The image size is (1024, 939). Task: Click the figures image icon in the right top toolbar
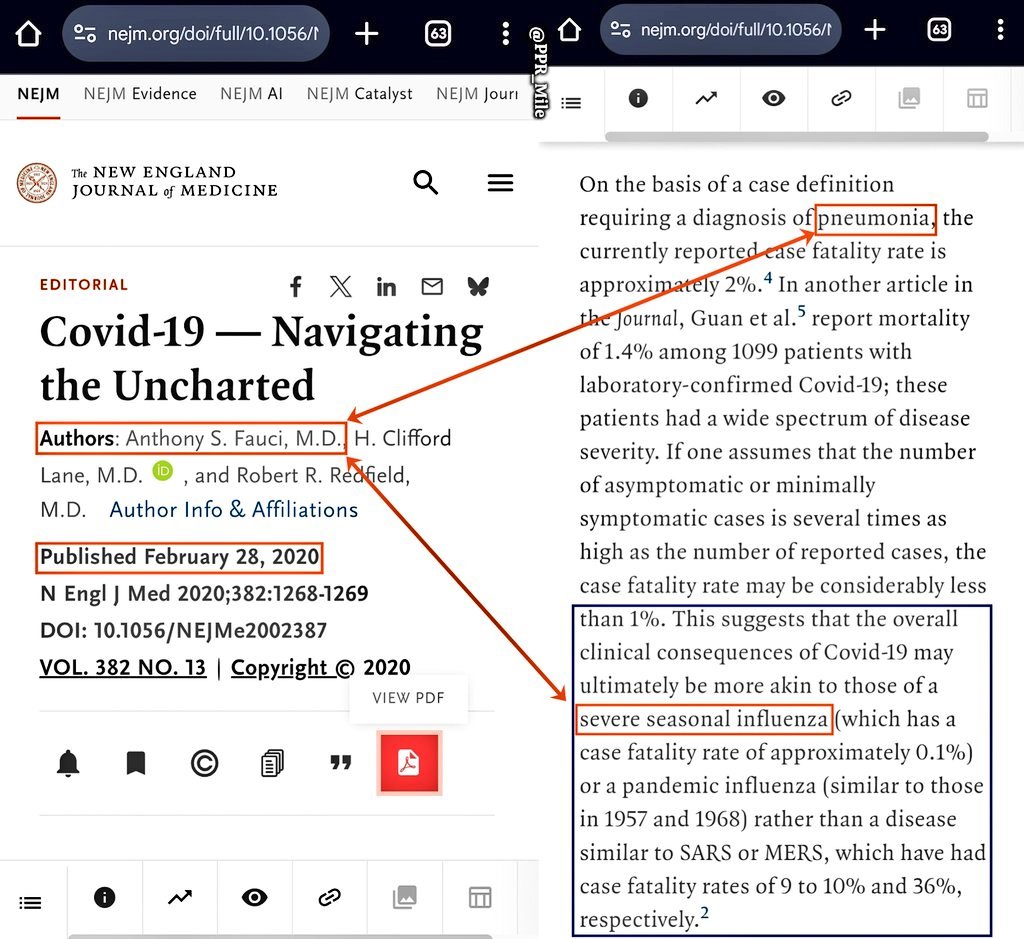coord(909,98)
